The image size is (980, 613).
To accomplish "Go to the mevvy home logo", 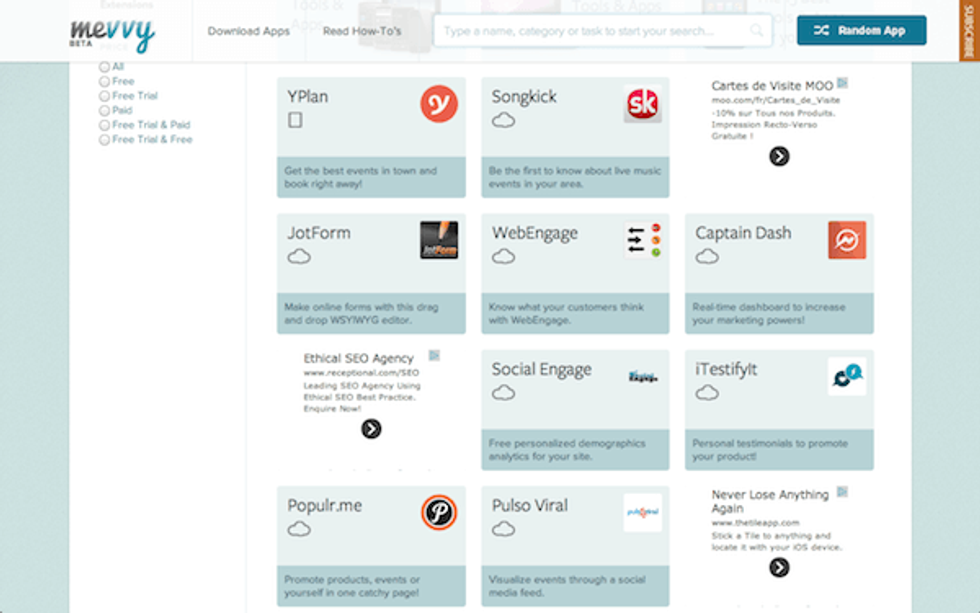I will click(112, 34).
